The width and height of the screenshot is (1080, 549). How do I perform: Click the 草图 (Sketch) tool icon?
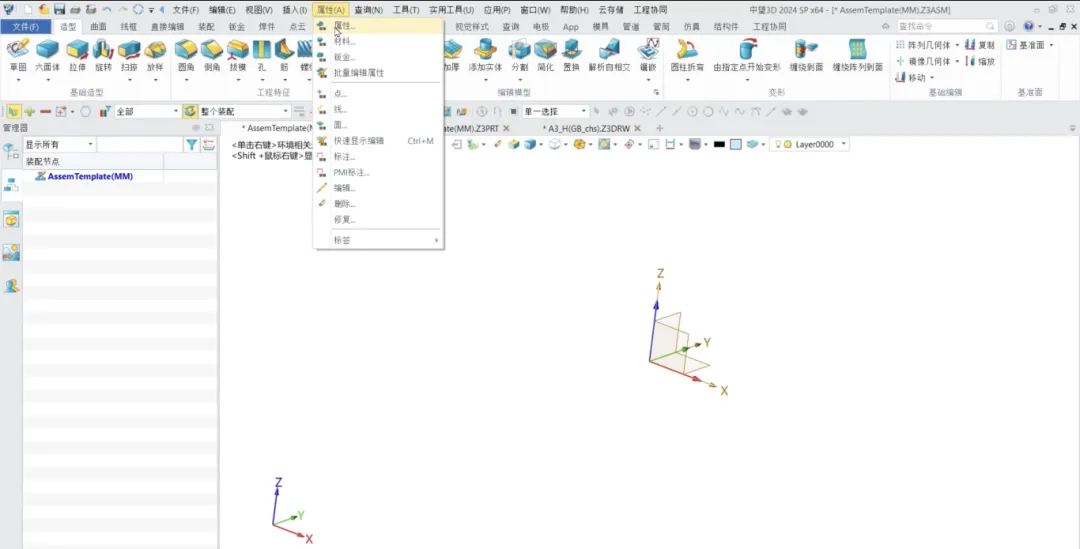[x=18, y=49]
